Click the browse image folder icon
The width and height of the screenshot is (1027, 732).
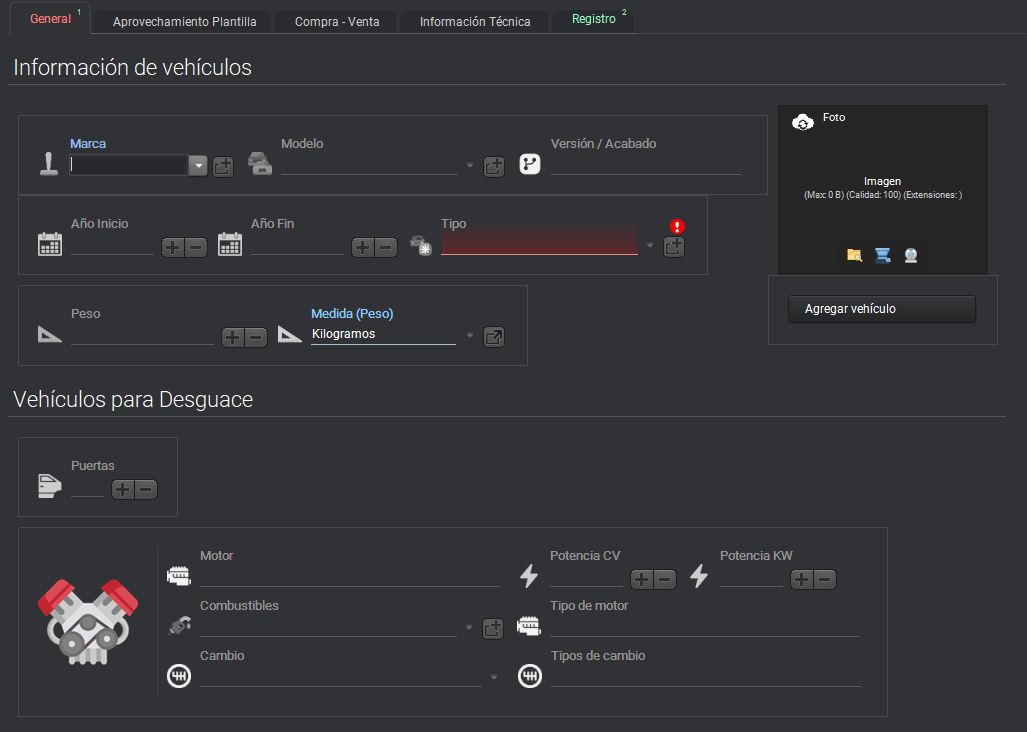pyautogui.click(x=854, y=255)
